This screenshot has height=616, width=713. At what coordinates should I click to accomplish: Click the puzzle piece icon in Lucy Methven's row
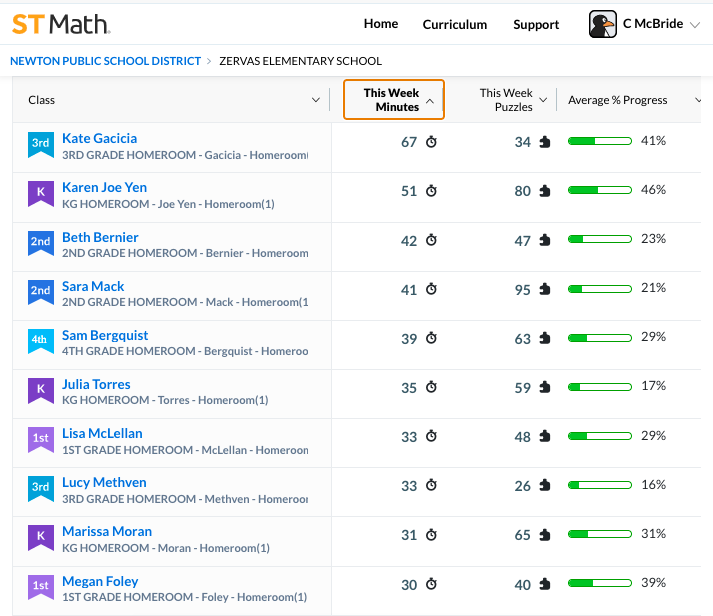pyautogui.click(x=545, y=486)
